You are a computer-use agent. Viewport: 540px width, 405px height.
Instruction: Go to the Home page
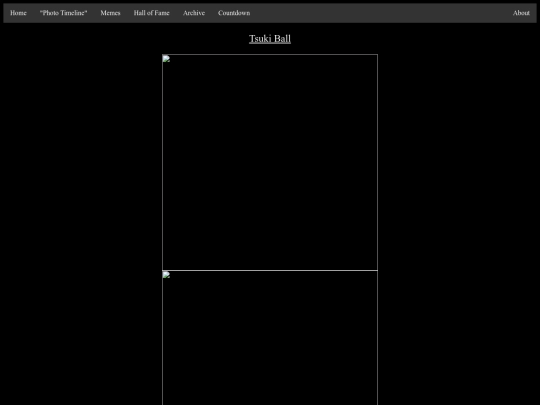(18, 13)
